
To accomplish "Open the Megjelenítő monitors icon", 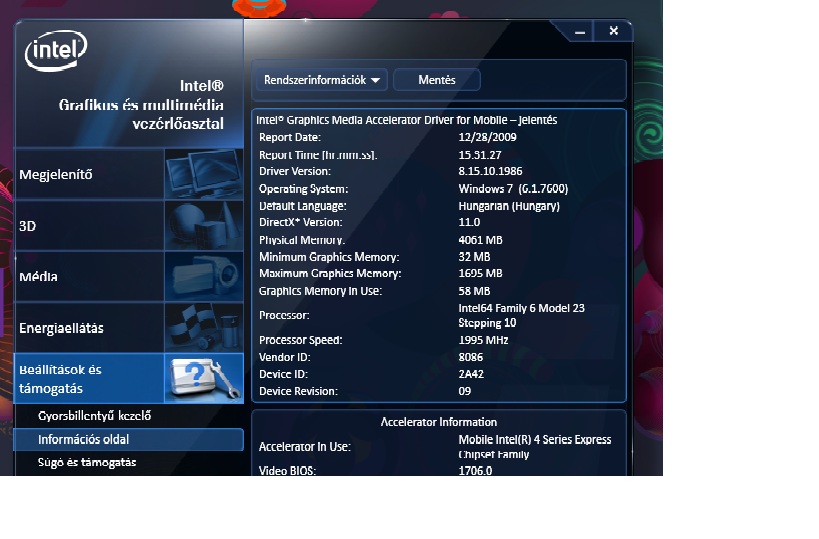I will [x=204, y=174].
